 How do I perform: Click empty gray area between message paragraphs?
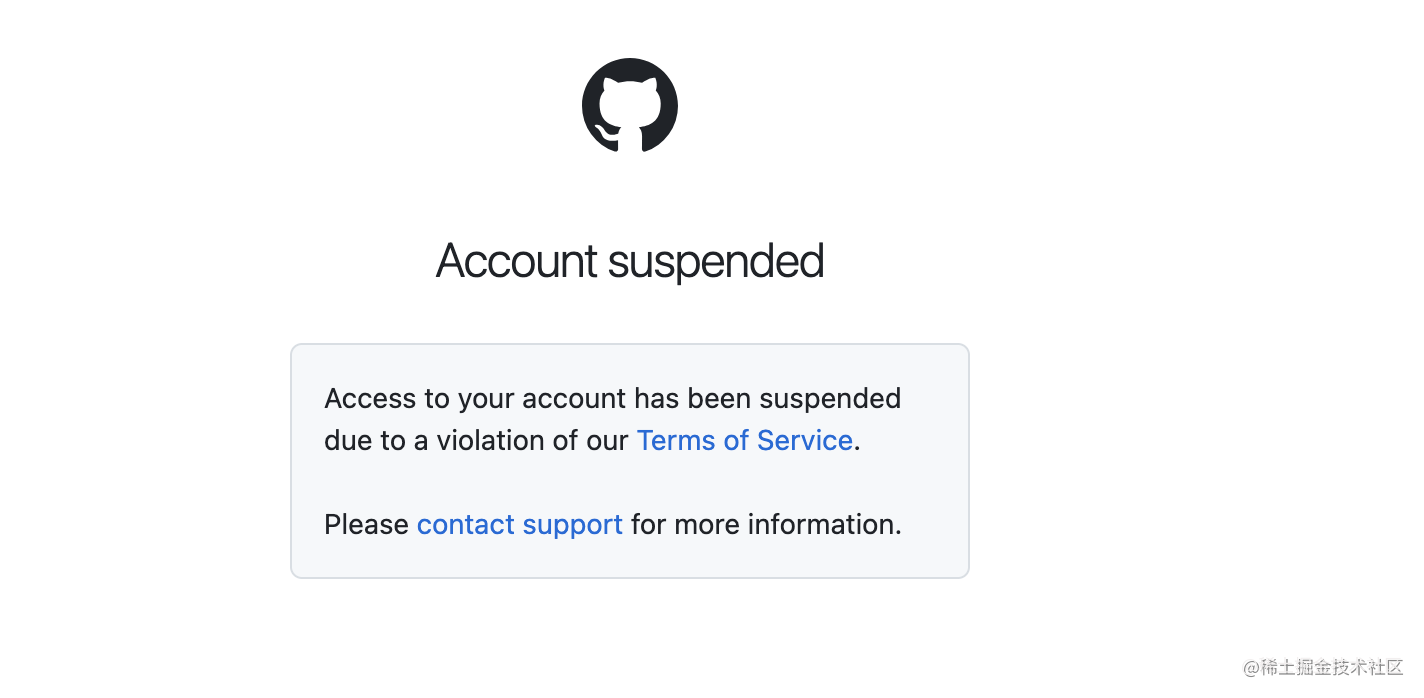pos(630,483)
